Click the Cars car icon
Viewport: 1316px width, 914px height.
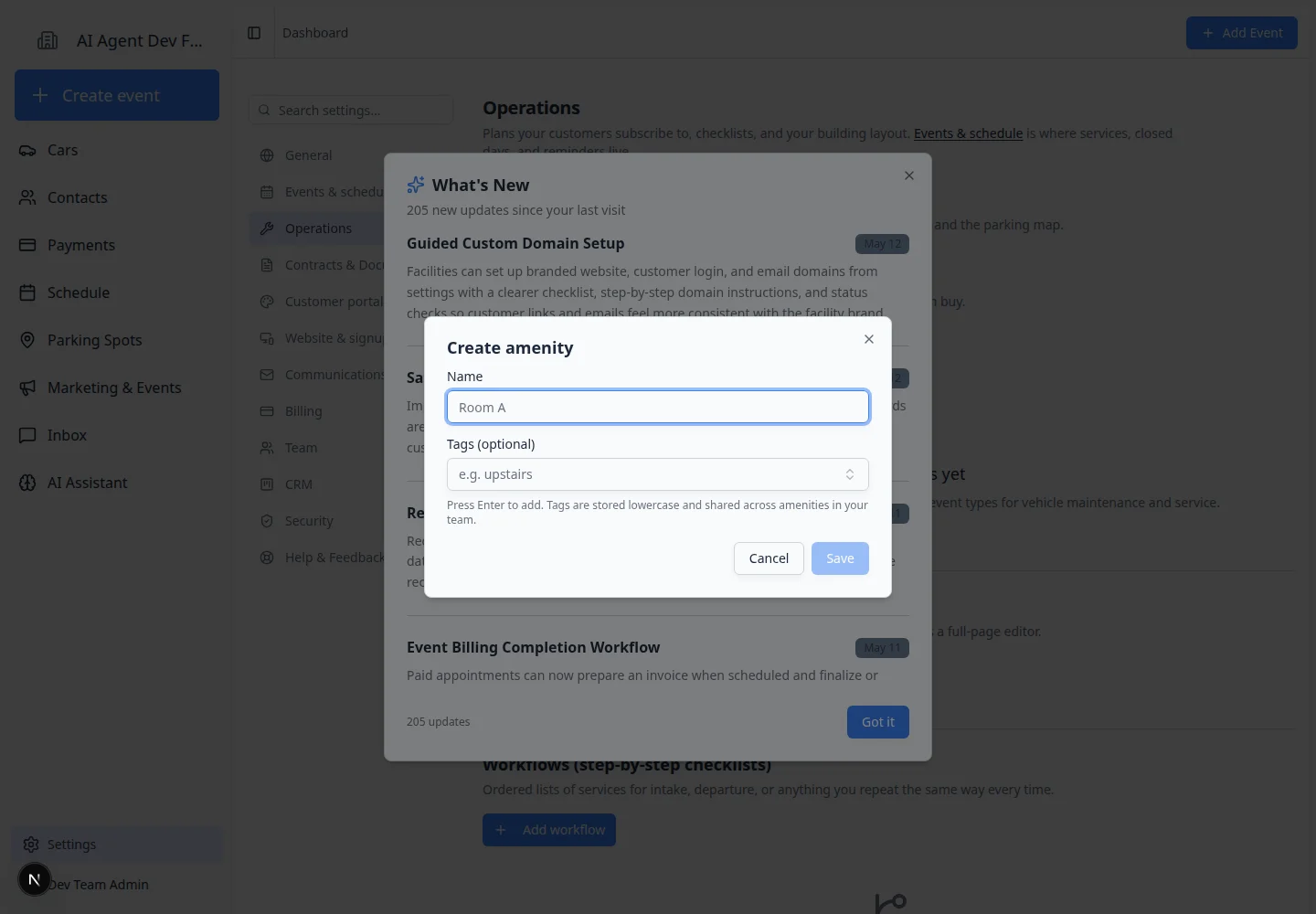[27, 150]
